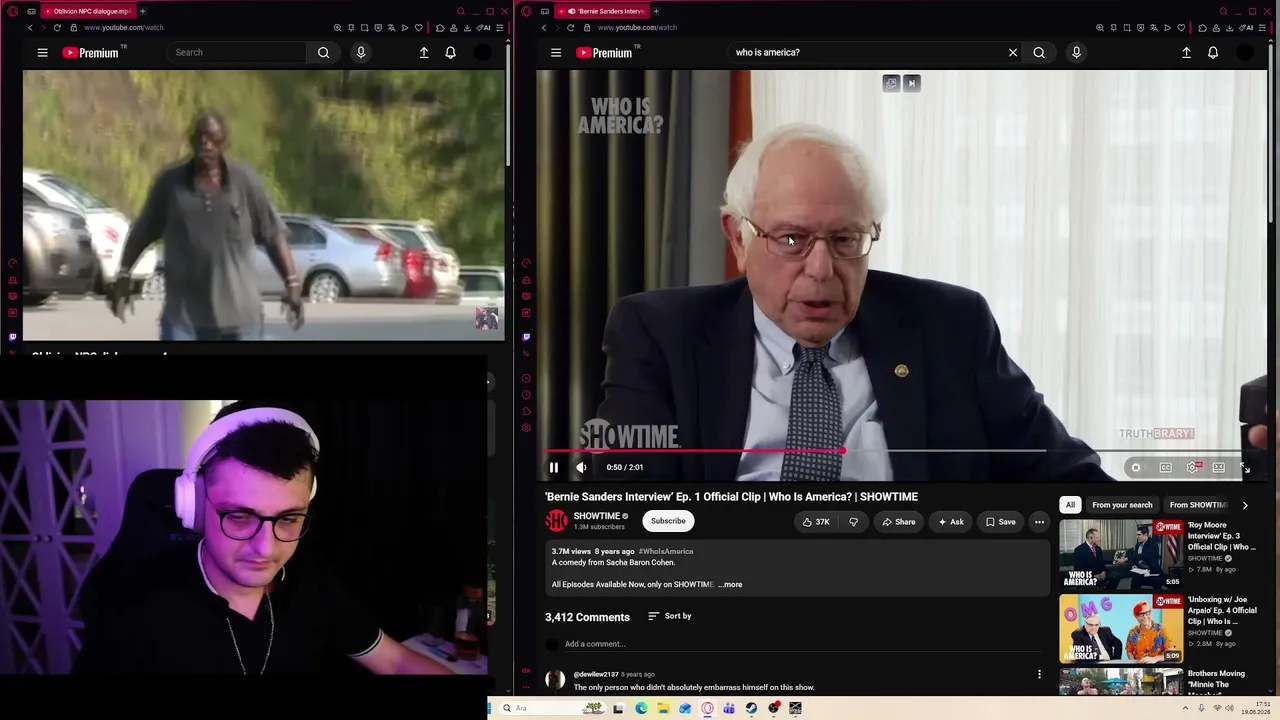Open a new tab in the right browser

pos(656,11)
